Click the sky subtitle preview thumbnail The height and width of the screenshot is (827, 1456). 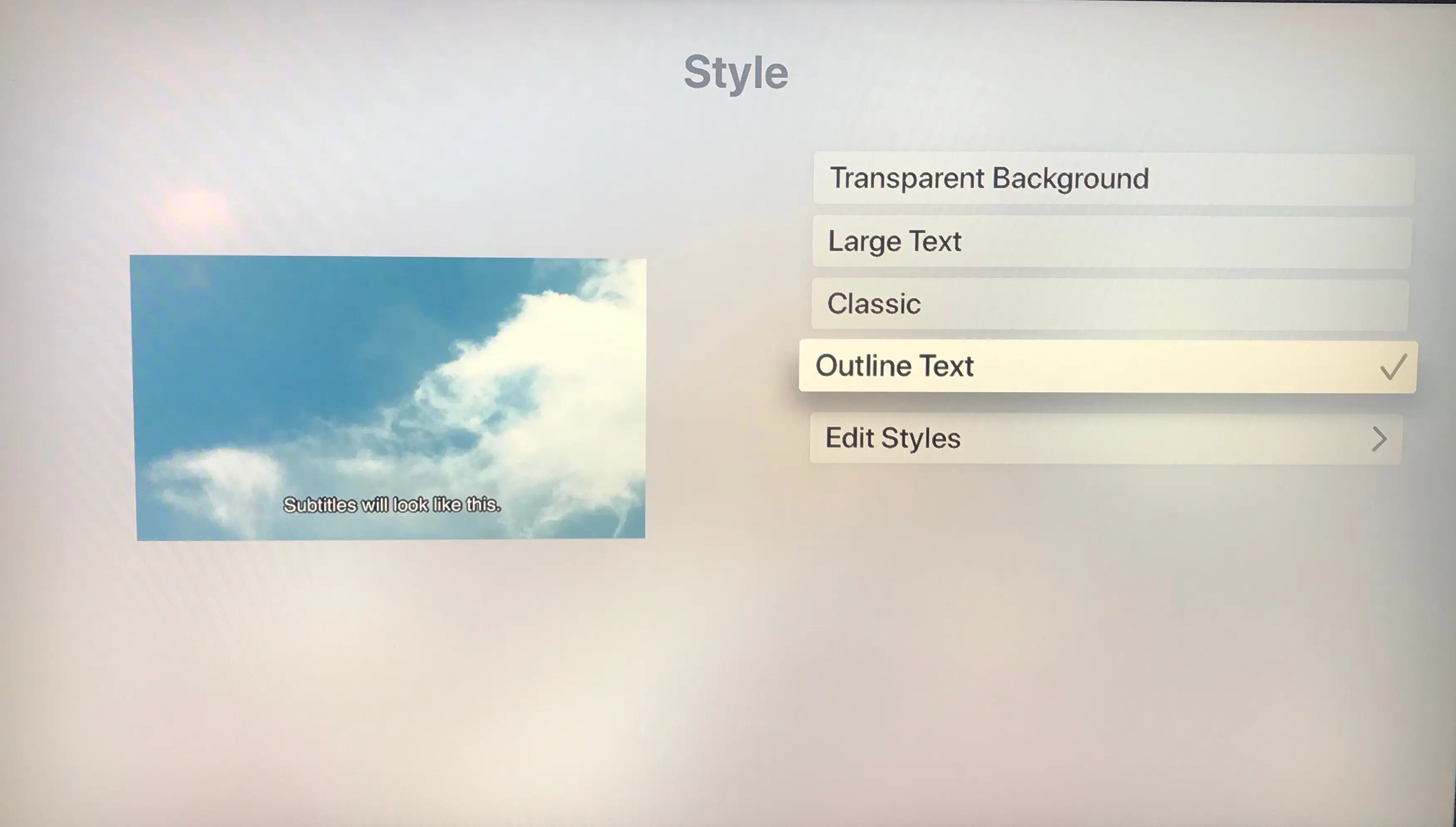click(x=389, y=398)
